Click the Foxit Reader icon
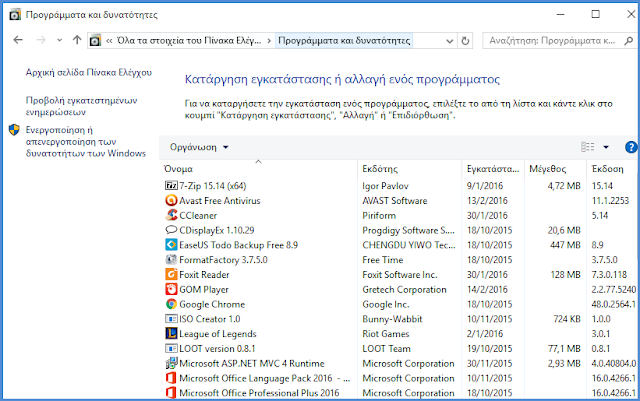 point(171,274)
